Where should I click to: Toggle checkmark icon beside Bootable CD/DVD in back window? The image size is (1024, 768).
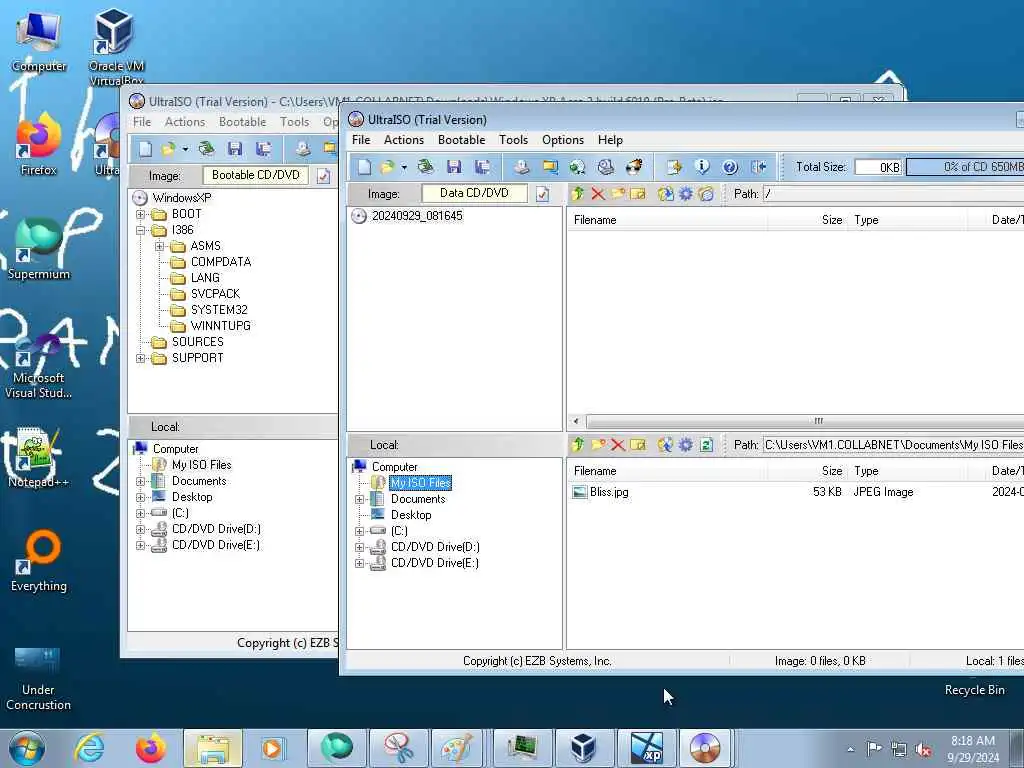point(323,176)
